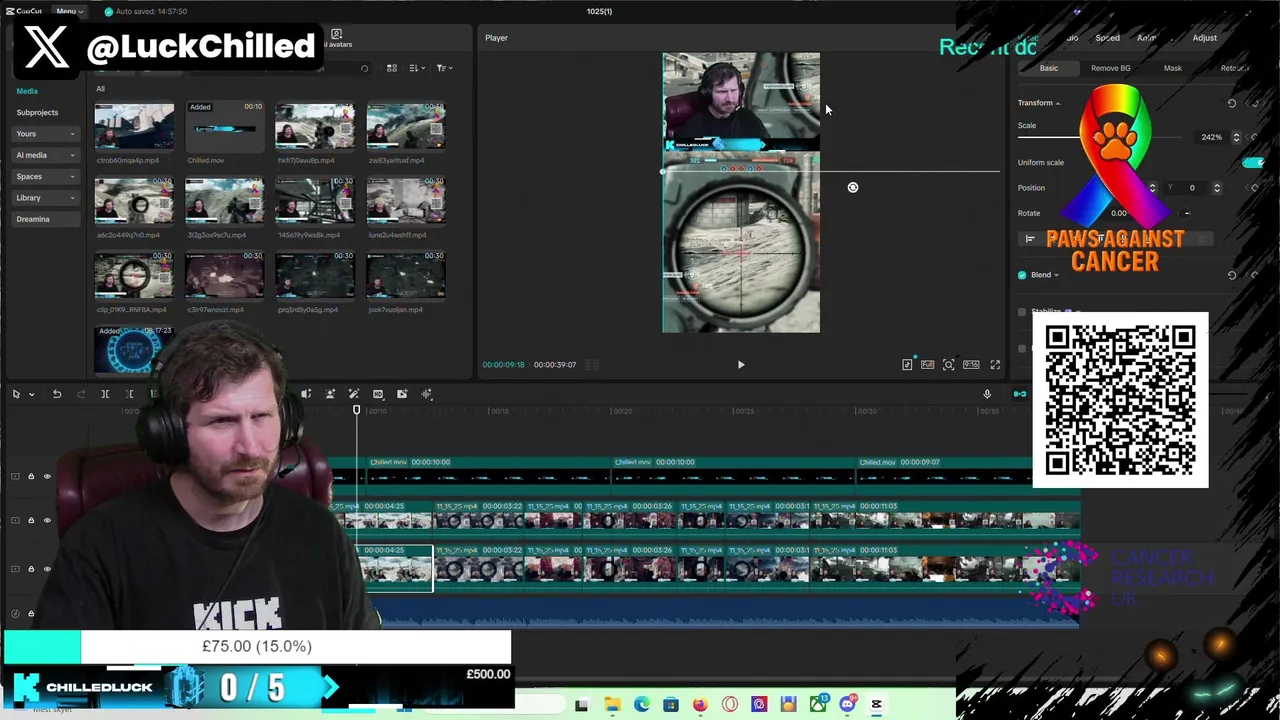Expand the Library category
1280x720 pixels.
[x=45, y=198]
